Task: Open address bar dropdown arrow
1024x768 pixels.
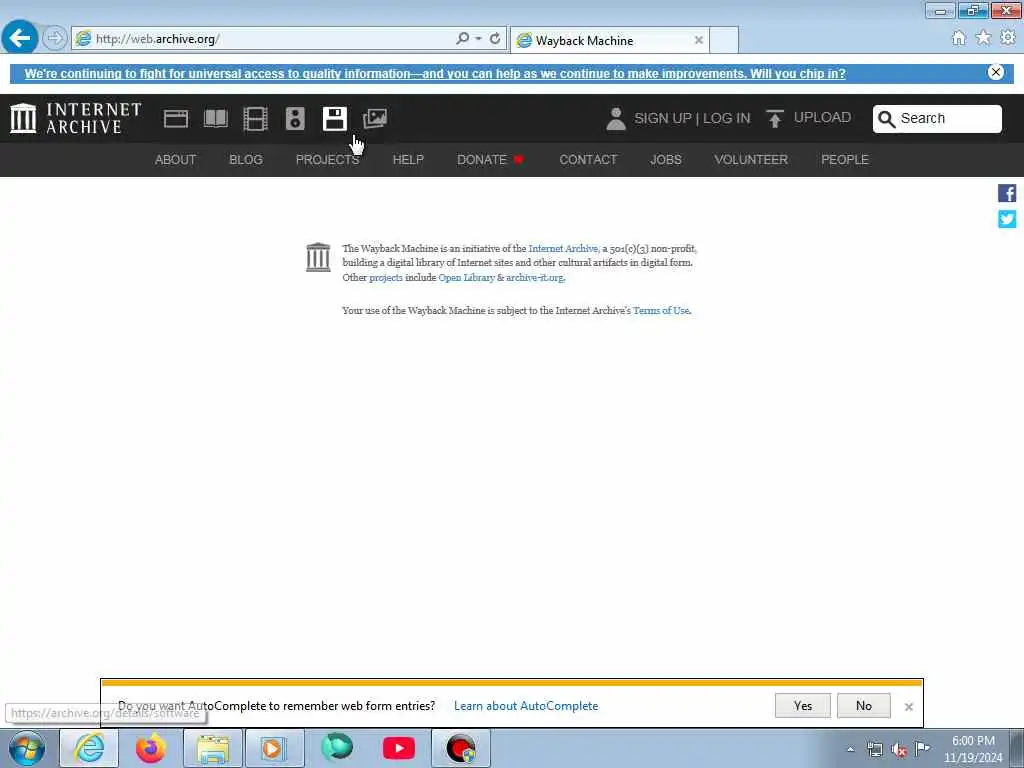Action: (479, 39)
